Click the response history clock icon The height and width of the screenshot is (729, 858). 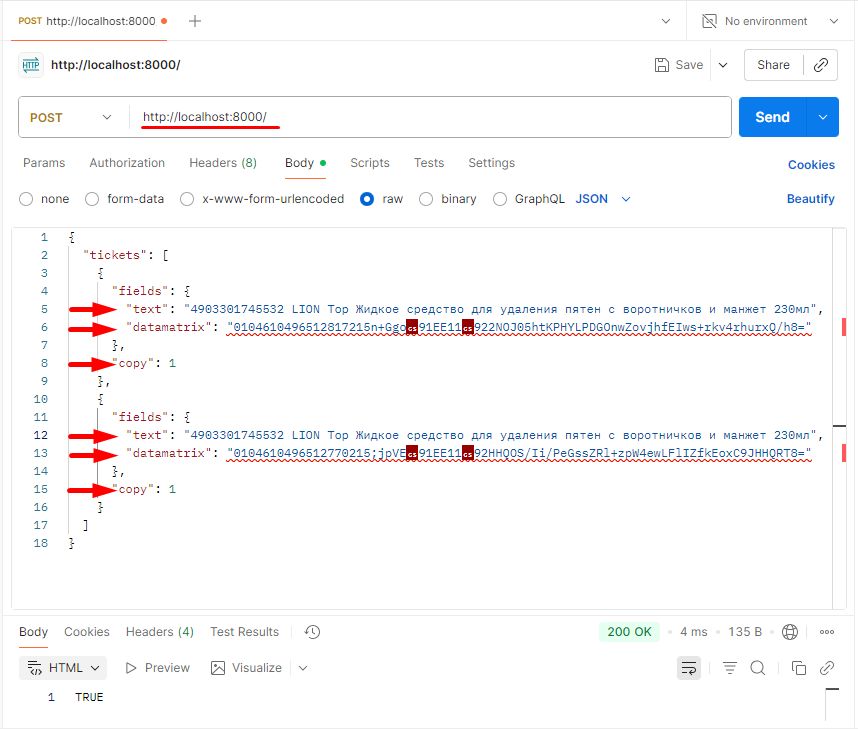312,632
